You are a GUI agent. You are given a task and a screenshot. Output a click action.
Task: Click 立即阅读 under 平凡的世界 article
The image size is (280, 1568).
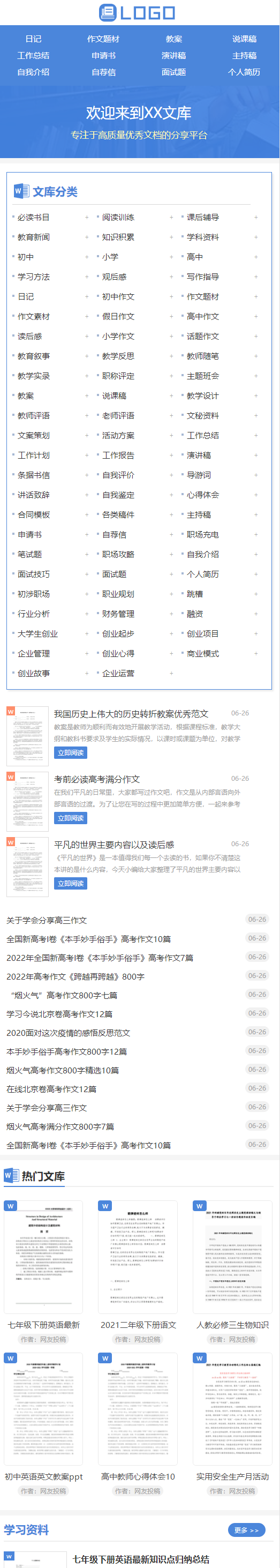71,883
